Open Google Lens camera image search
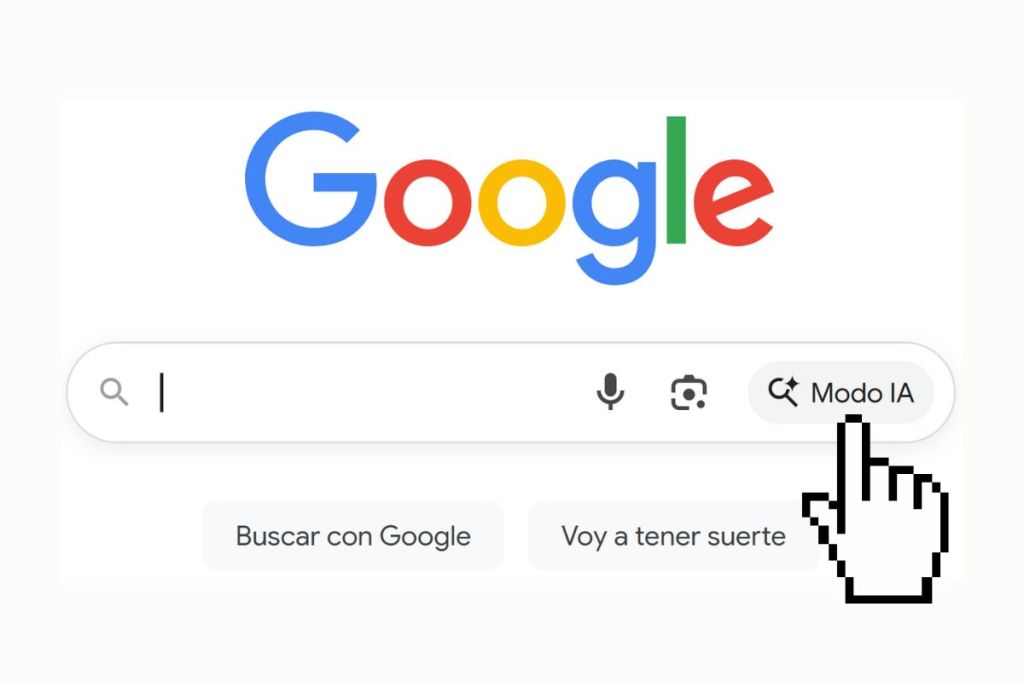This screenshot has width=1024, height=682. point(689,393)
